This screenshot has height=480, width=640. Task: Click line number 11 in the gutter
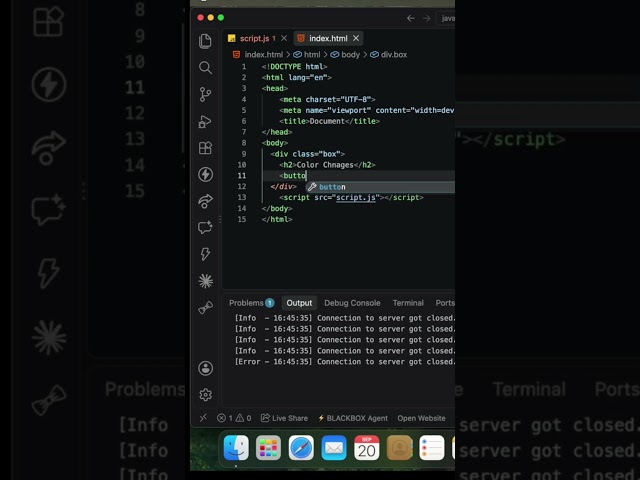(242, 176)
